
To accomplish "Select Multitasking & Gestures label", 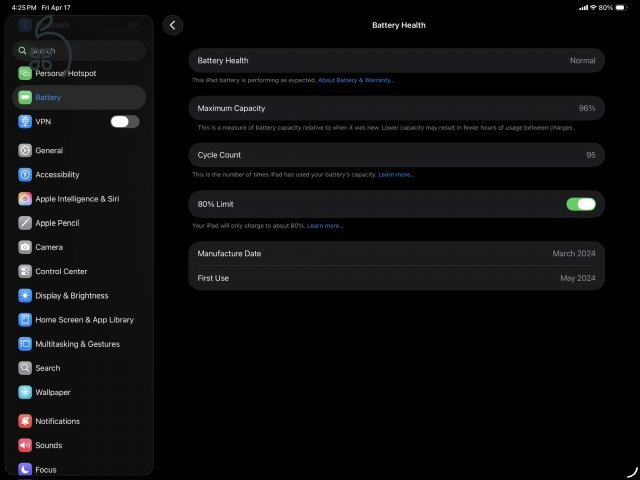I will point(78,344).
